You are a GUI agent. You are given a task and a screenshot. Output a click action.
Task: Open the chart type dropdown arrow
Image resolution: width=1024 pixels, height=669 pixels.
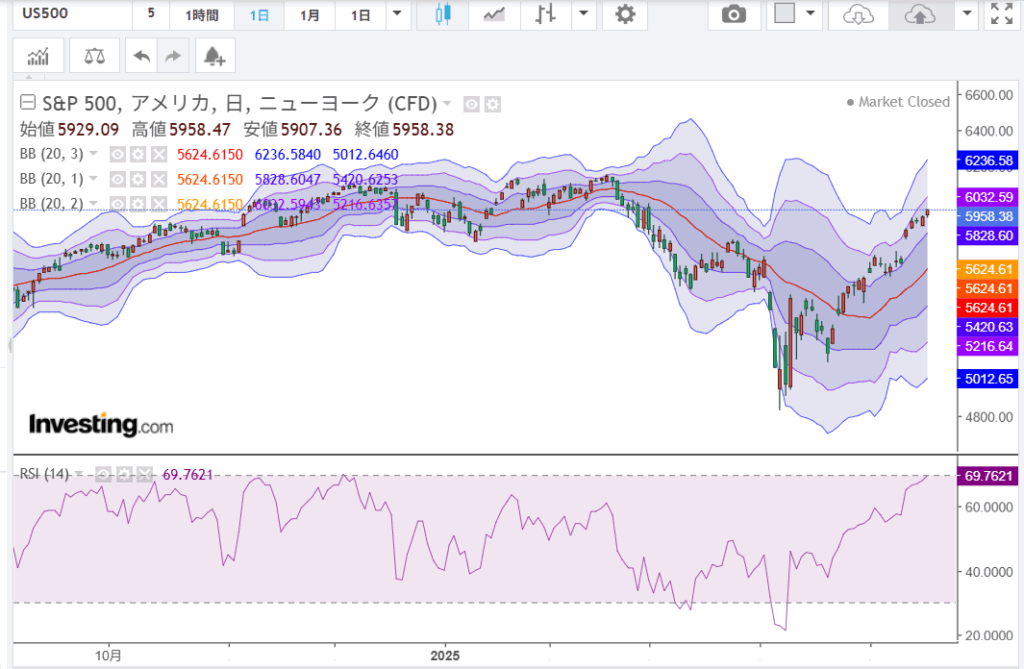pyautogui.click(x=584, y=13)
